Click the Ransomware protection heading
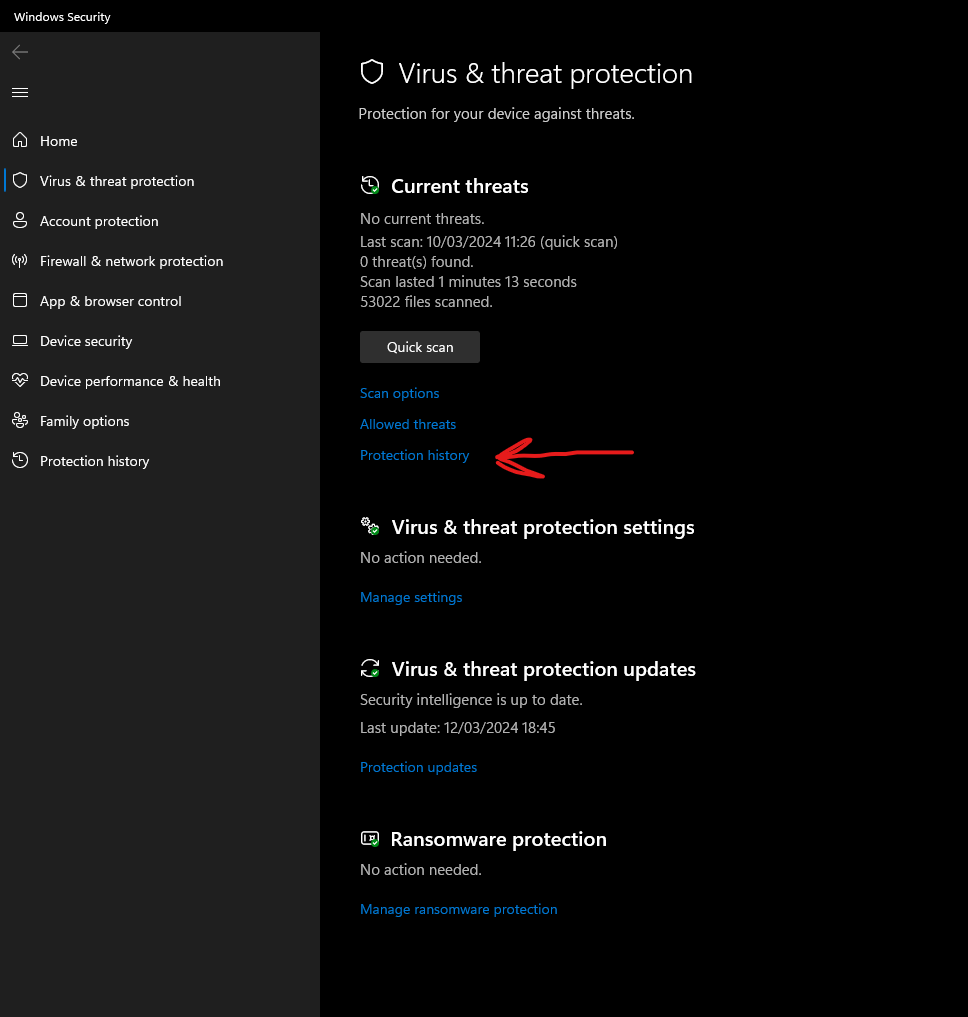Viewport: 968px width, 1017px height. click(499, 839)
